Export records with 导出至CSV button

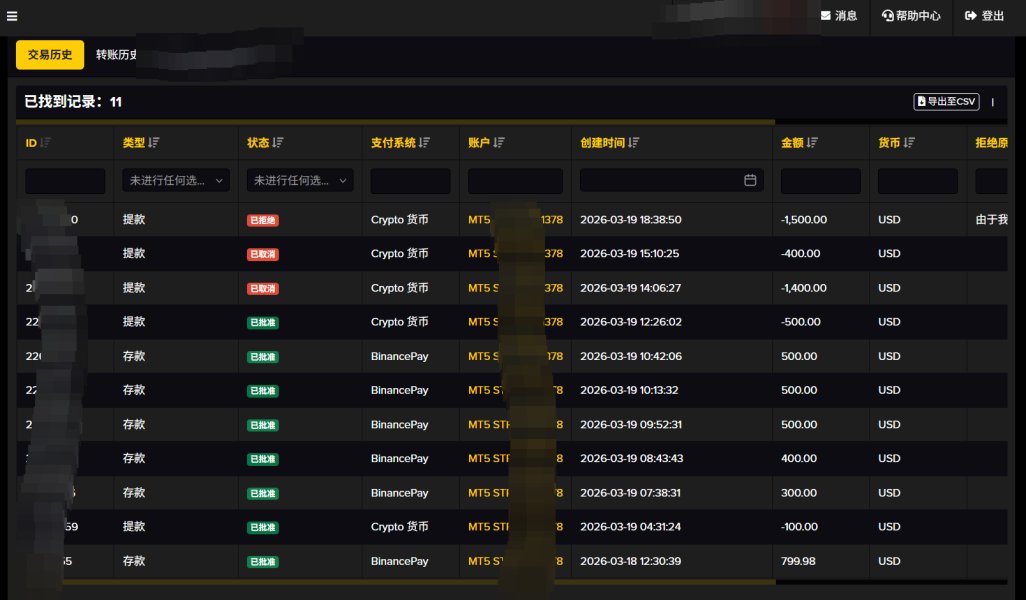(945, 102)
